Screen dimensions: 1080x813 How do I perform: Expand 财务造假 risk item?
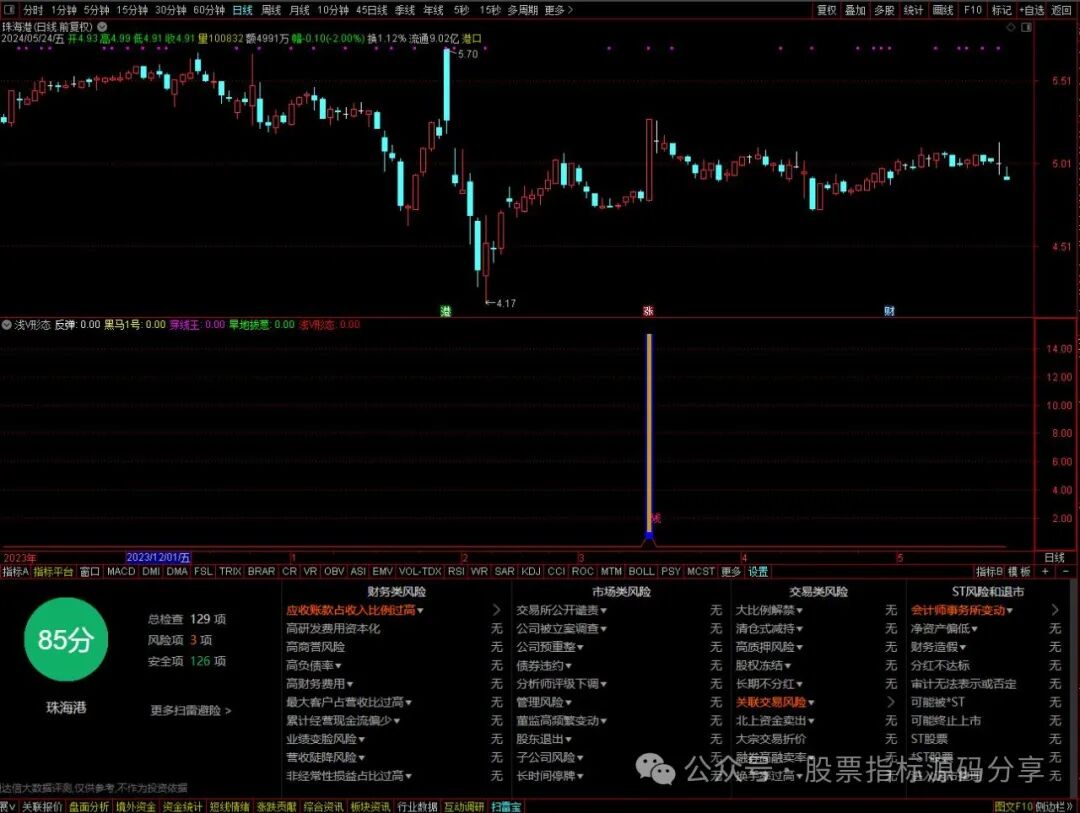tap(938, 647)
